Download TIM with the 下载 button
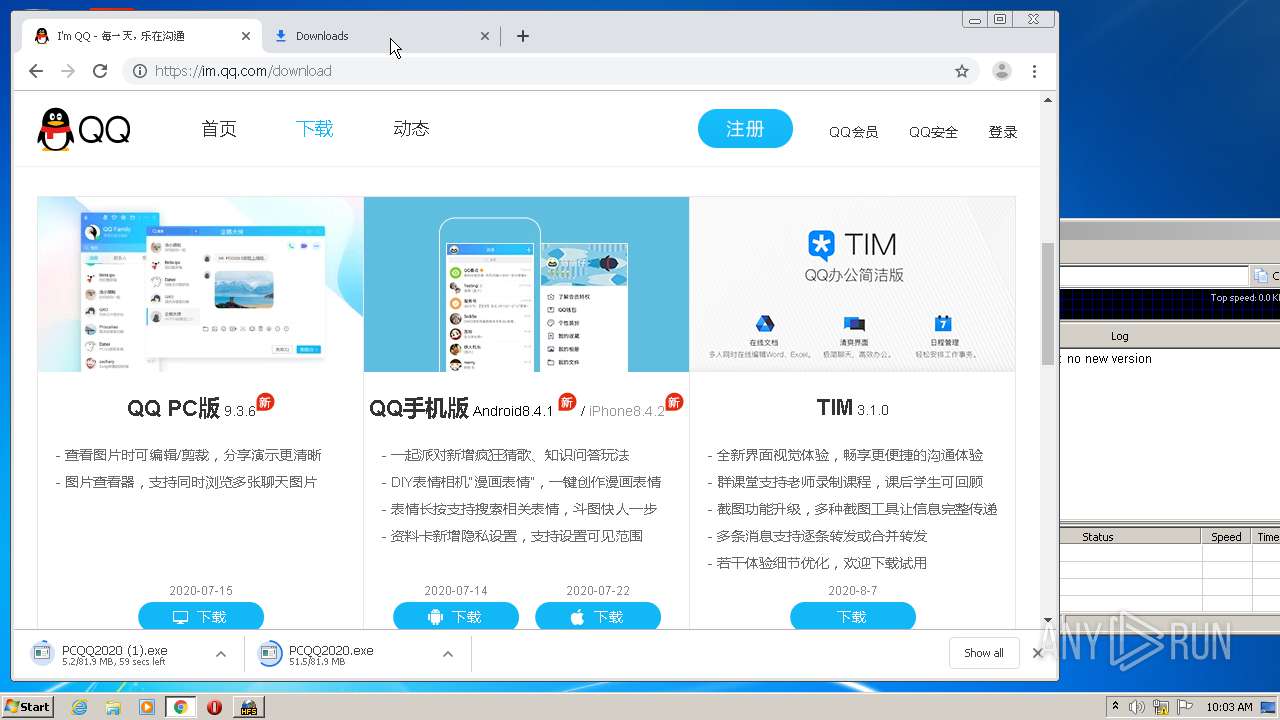Screen dimensions: 1280x720 (853, 616)
